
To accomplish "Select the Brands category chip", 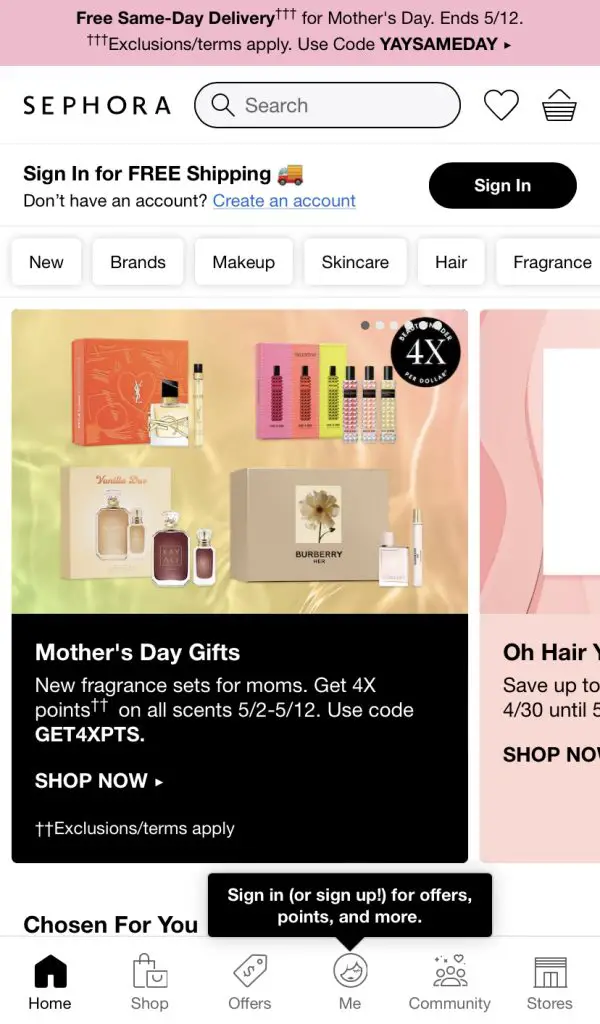I will [x=138, y=262].
